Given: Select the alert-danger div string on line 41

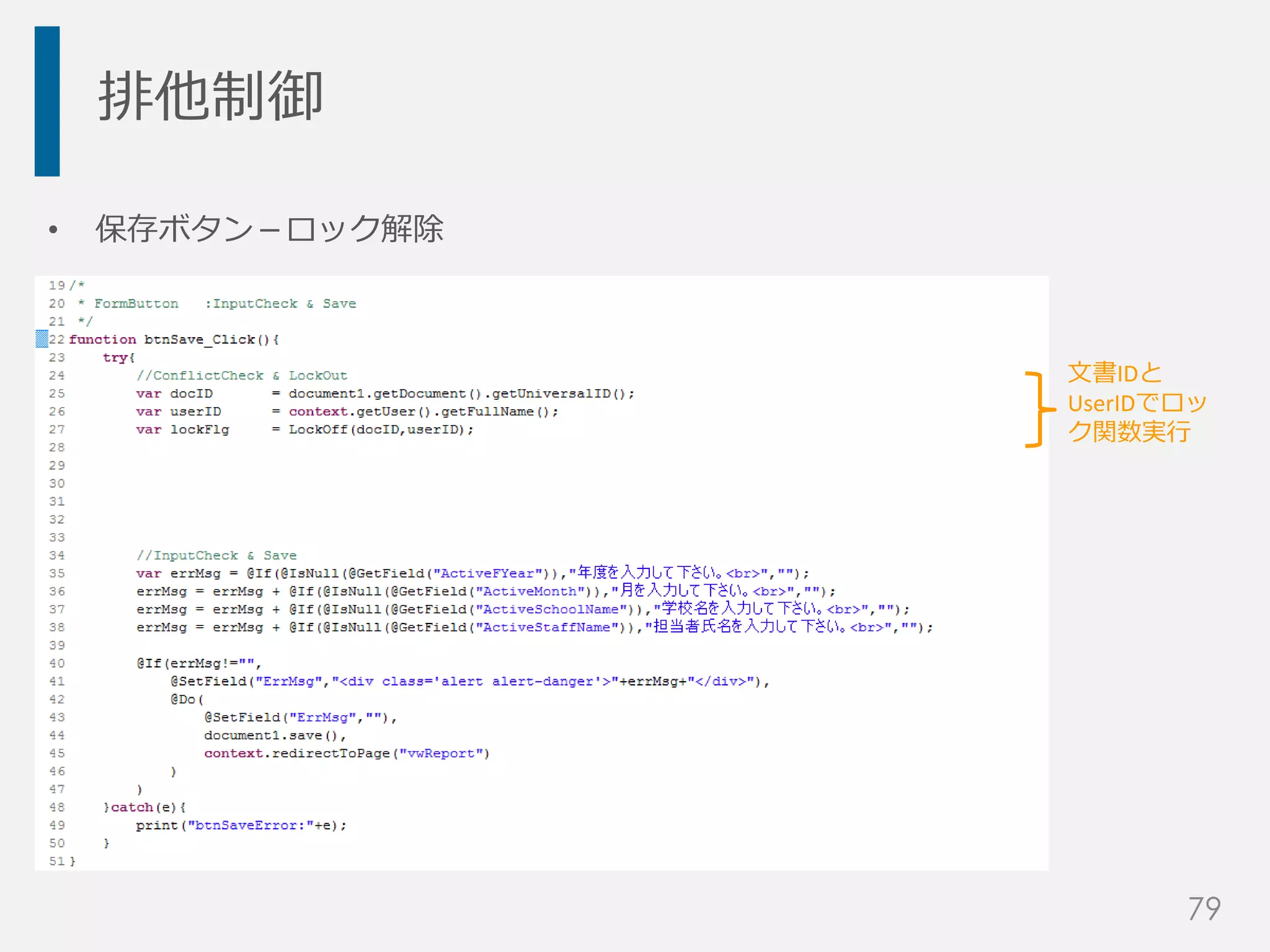Looking at the screenshot, I should 474,681.
